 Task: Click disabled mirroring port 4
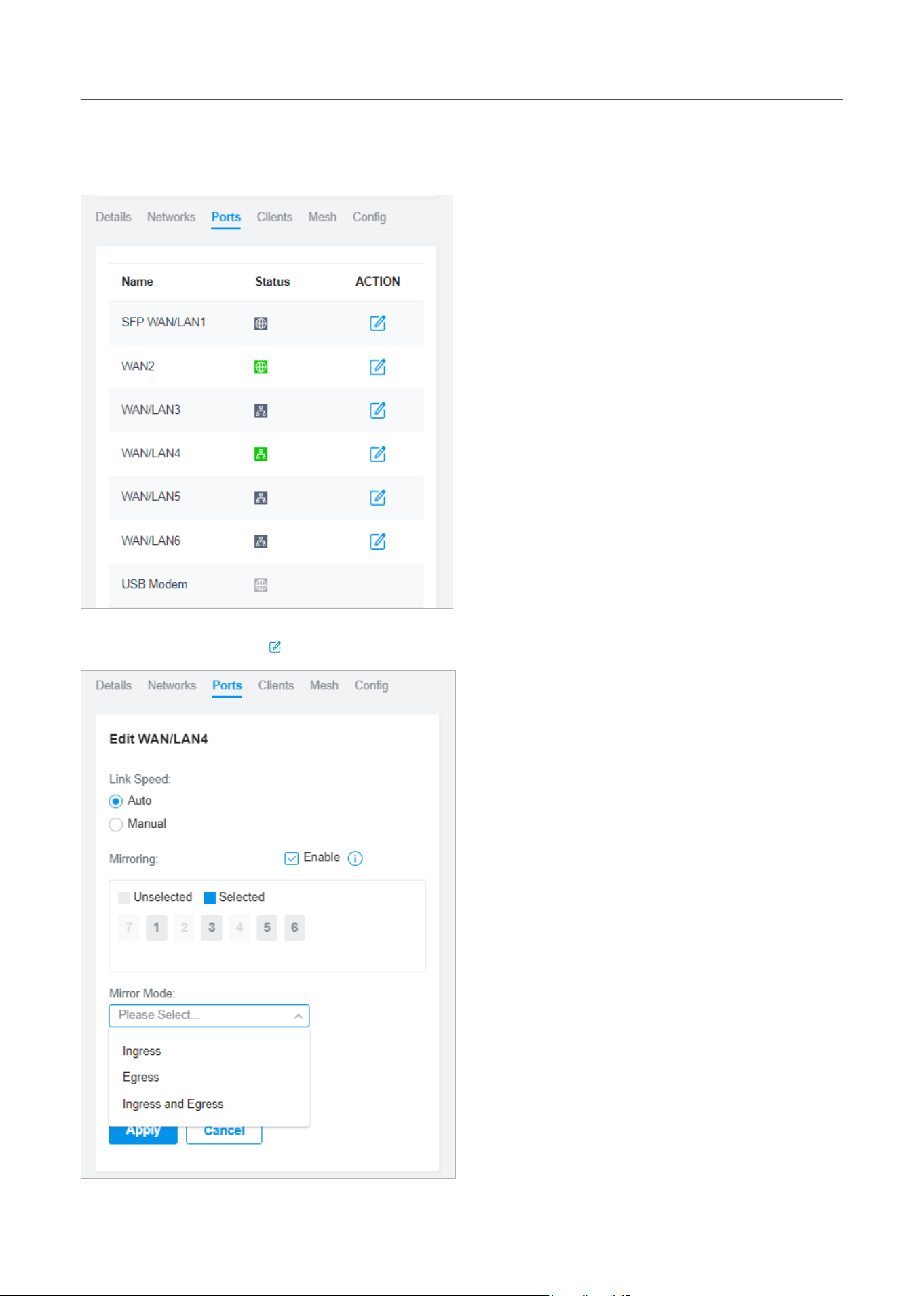pos(239,928)
